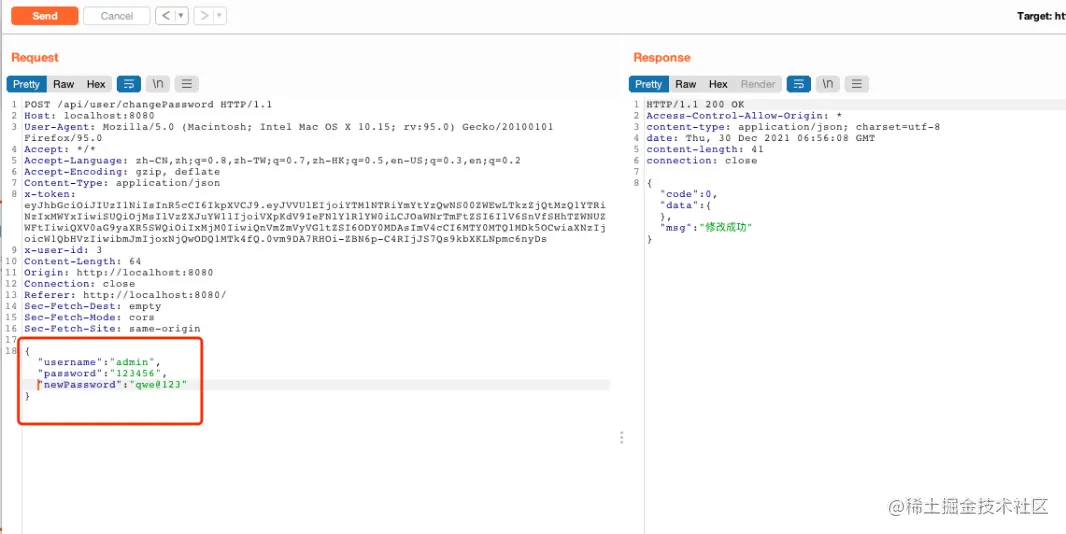The height and width of the screenshot is (534, 1066).
Task: Click the Target label at top right
Action: tap(1041, 16)
